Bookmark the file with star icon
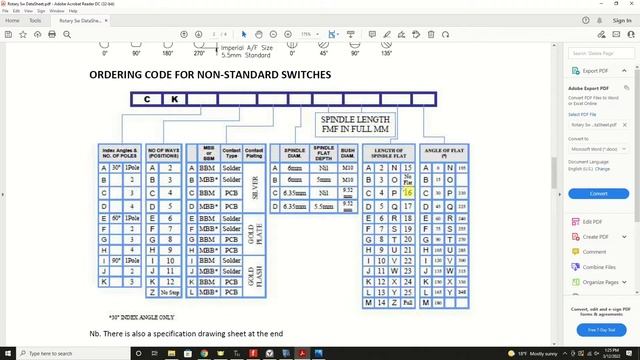Screen dimensions: 640x360 tap(23, 35)
